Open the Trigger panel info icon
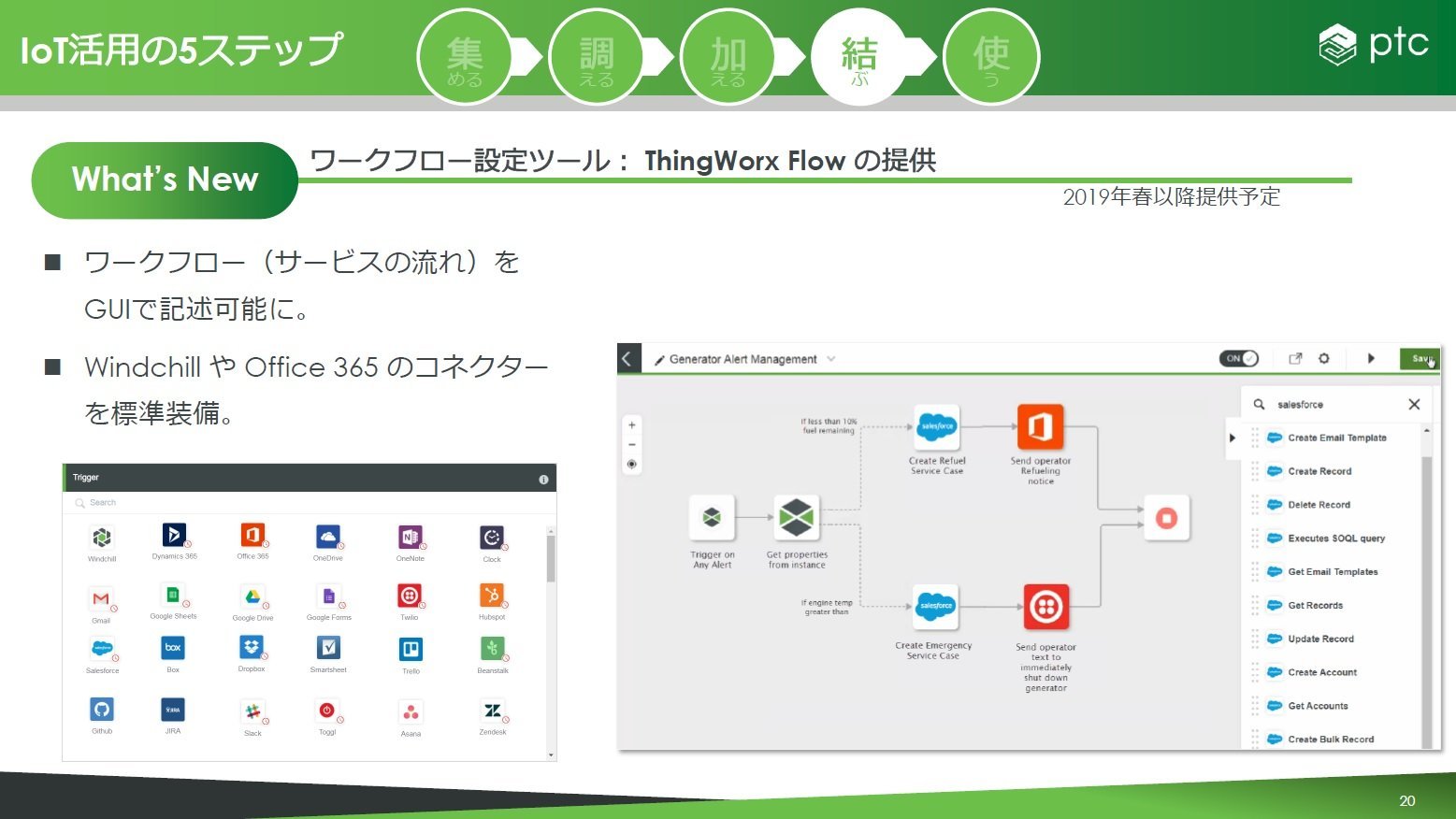1456x819 pixels. pos(543,479)
